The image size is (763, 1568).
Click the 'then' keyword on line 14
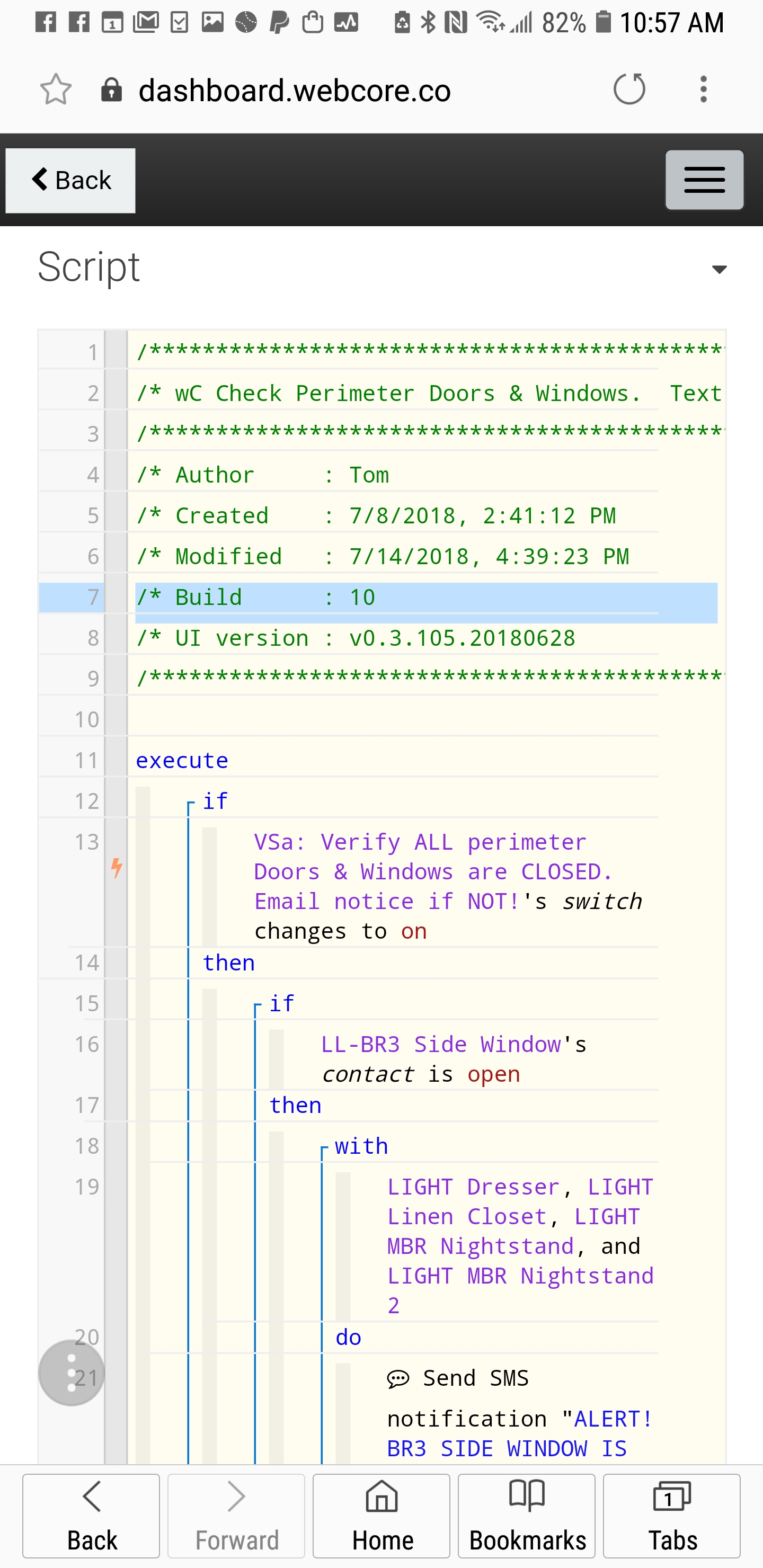point(228,963)
